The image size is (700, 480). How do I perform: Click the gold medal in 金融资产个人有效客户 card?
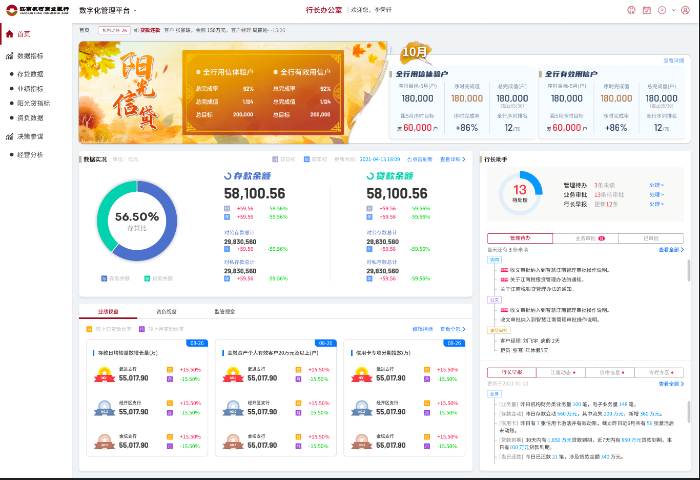click(233, 375)
